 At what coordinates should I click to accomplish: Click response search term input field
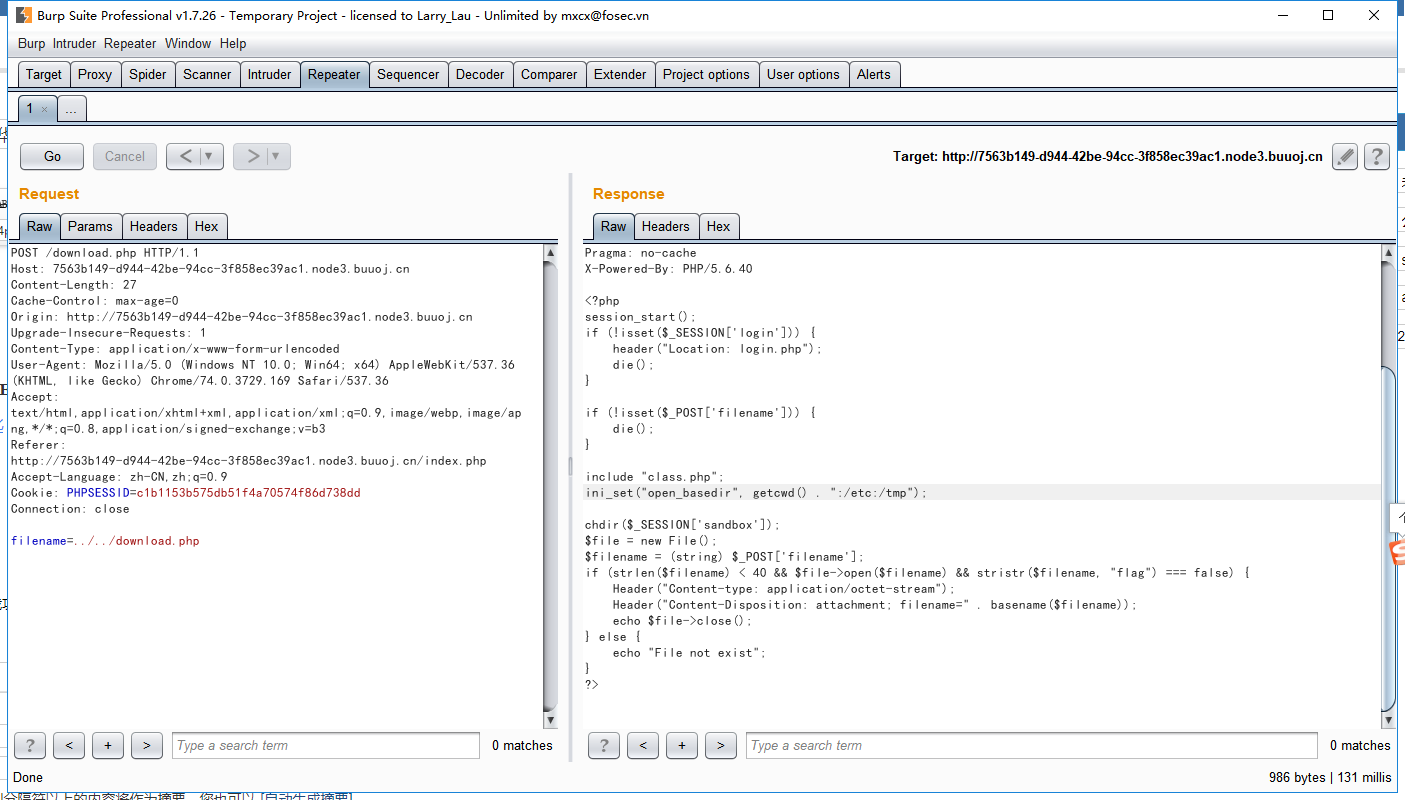(x=1032, y=745)
